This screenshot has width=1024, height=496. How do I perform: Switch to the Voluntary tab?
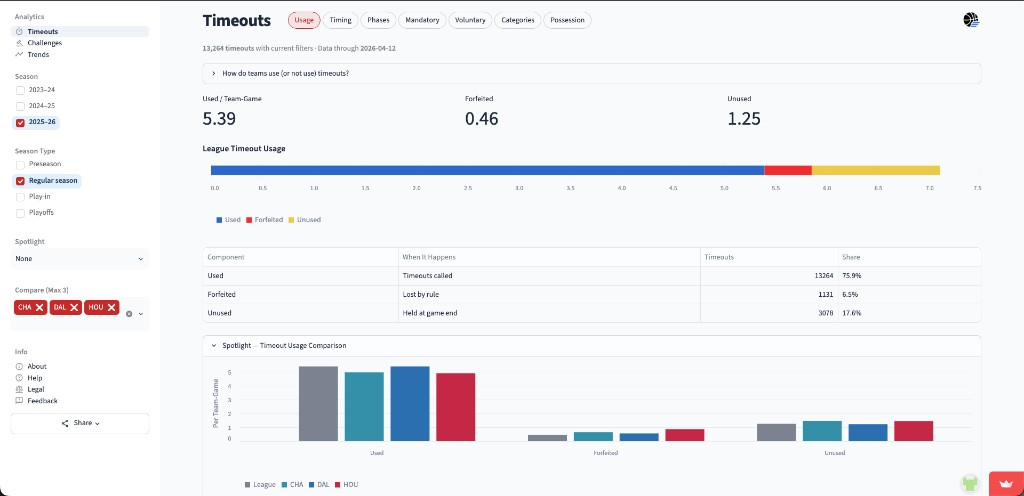pyautogui.click(x=470, y=20)
